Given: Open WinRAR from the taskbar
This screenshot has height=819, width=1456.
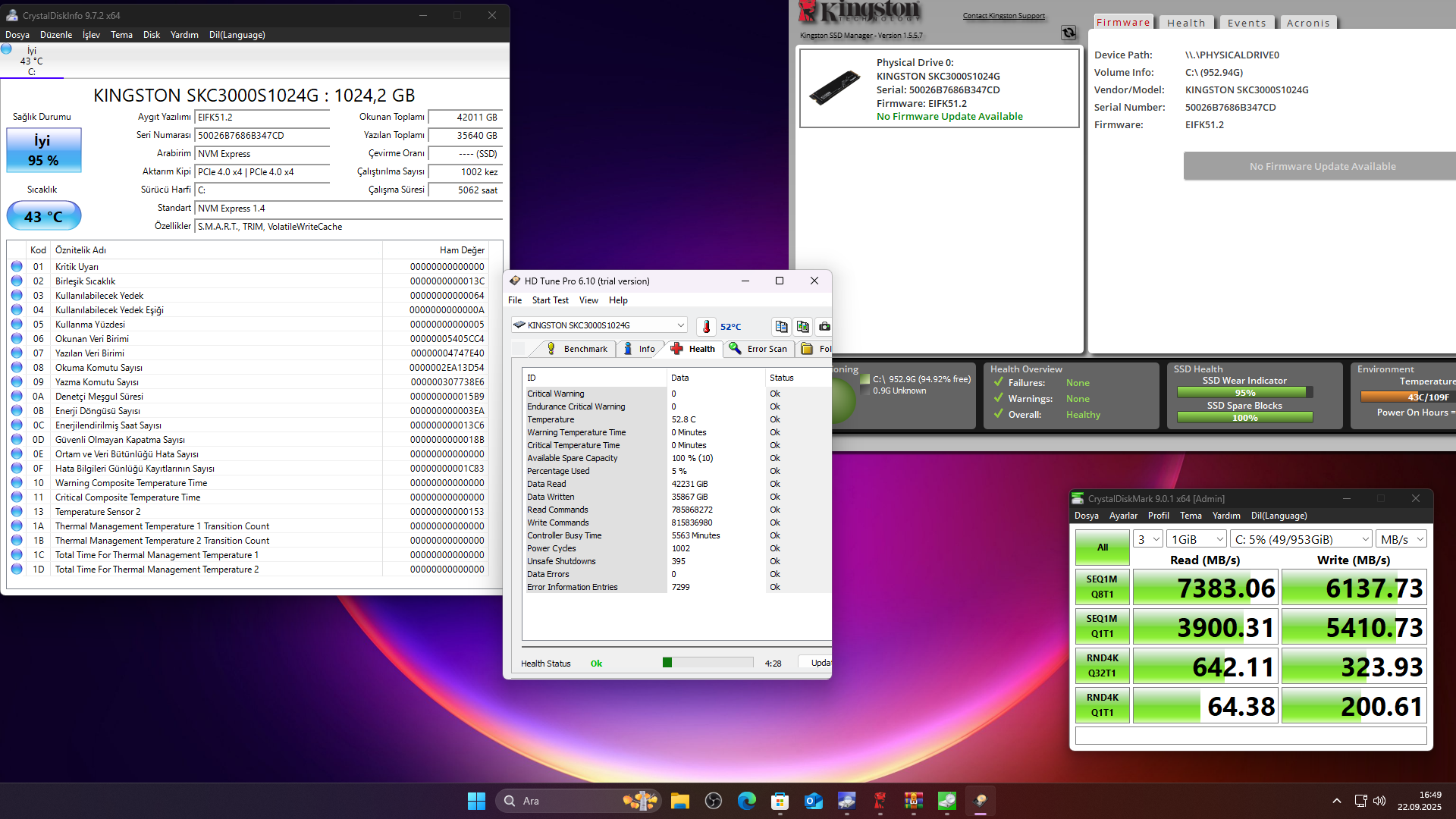Looking at the screenshot, I should (914, 801).
